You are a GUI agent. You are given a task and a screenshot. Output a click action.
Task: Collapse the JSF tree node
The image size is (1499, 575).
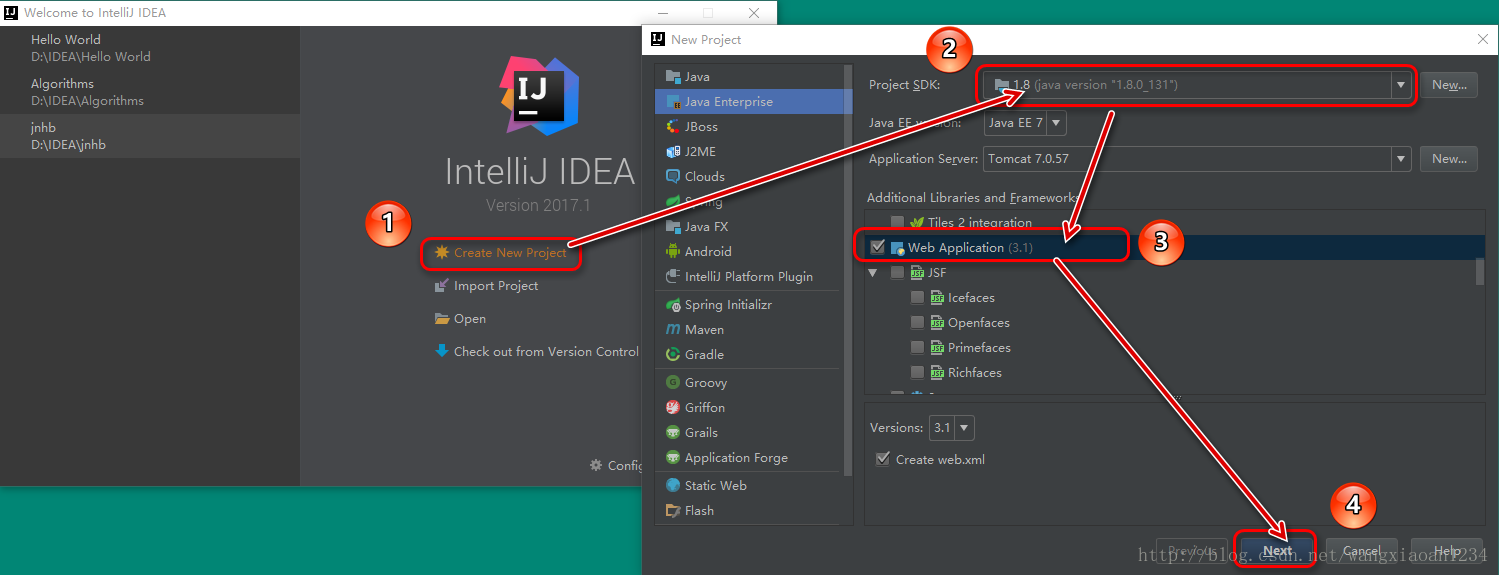tap(873, 272)
